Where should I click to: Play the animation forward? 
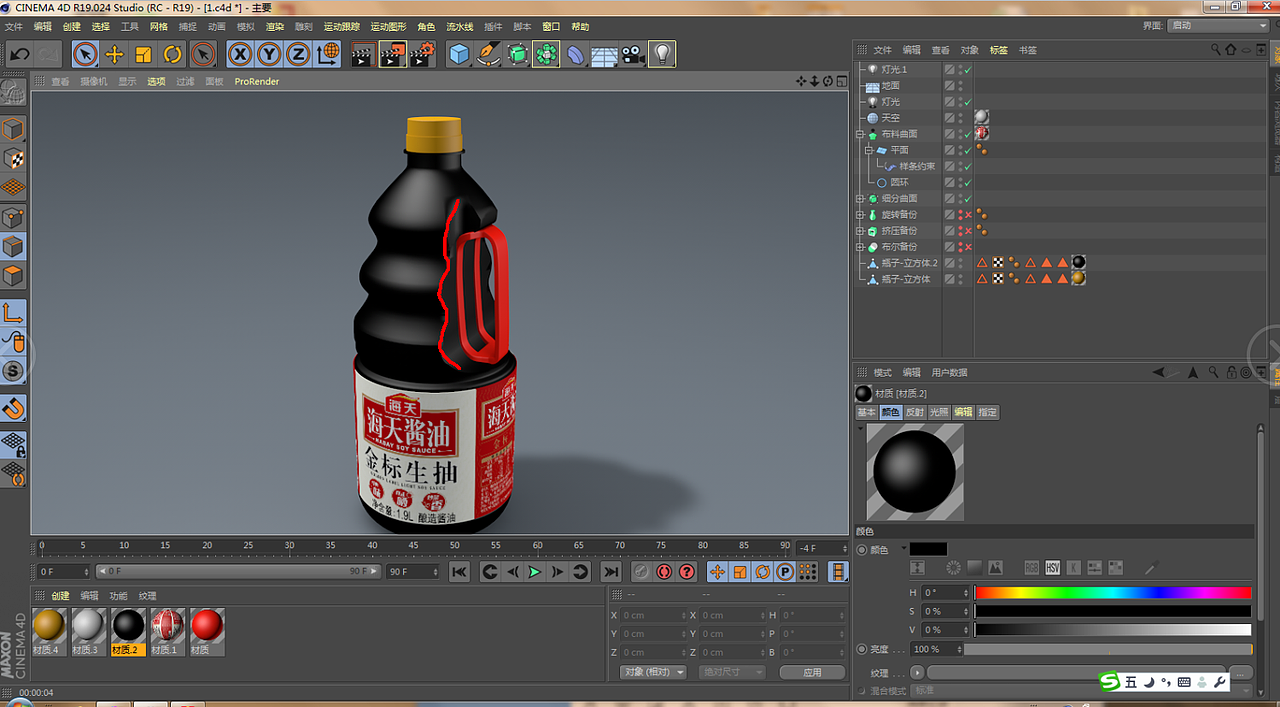pyautogui.click(x=535, y=571)
